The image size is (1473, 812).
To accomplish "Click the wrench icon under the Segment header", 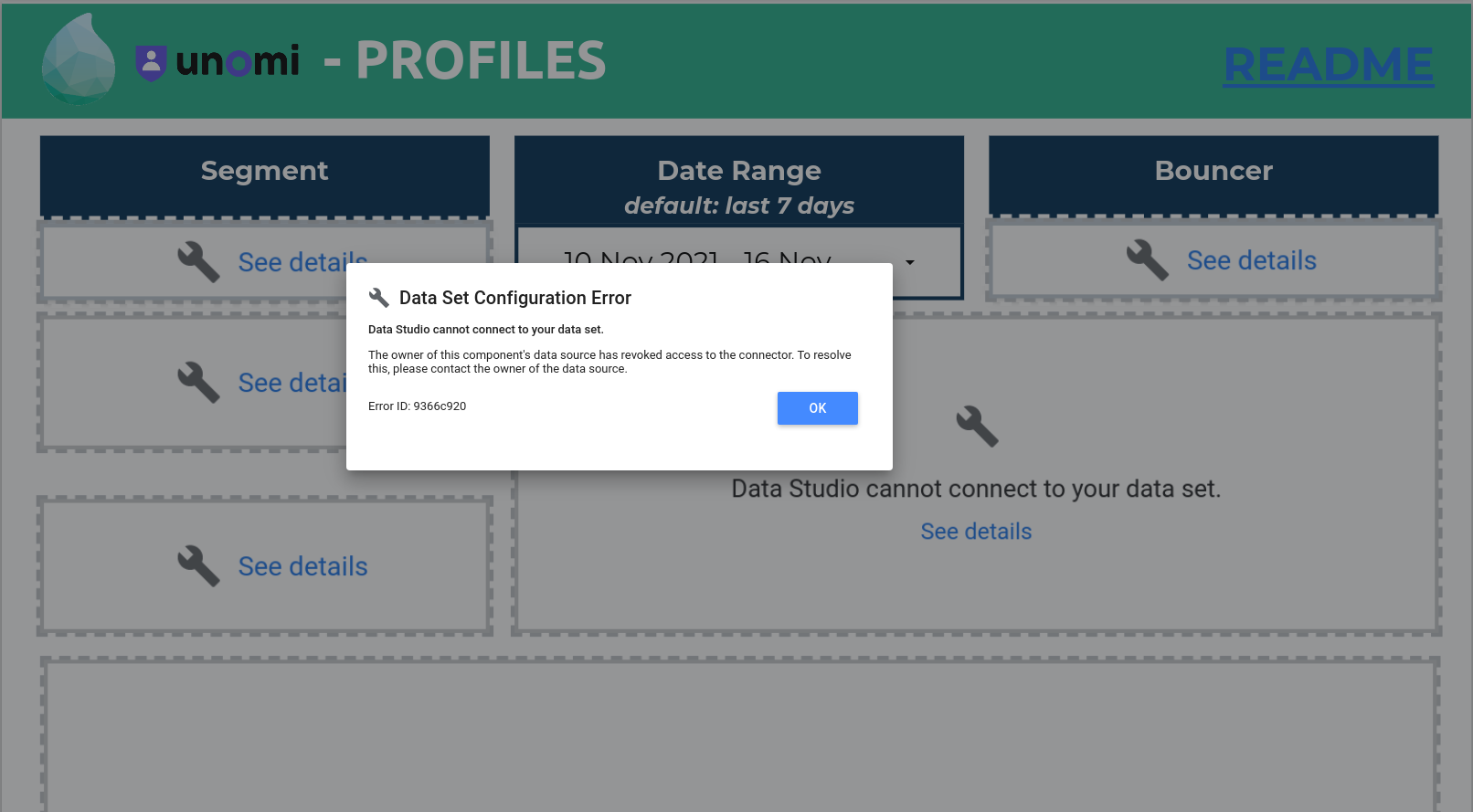I will 198,261.
